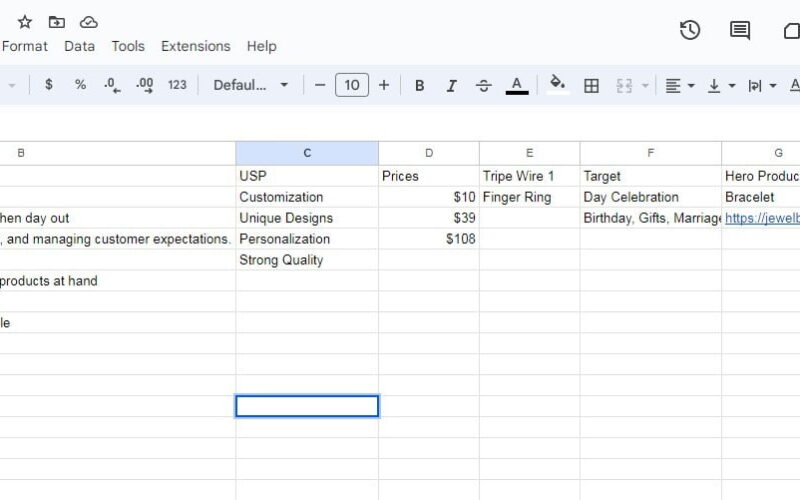Select the Personalization cell
This screenshot has width=800, height=500.
(x=307, y=239)
